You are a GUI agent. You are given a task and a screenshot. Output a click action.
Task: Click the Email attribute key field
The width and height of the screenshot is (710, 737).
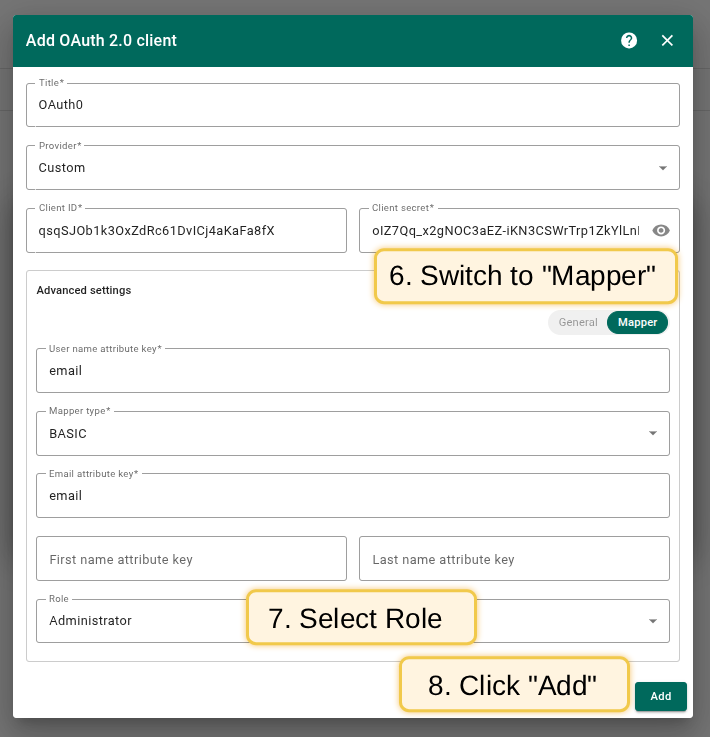352,496
